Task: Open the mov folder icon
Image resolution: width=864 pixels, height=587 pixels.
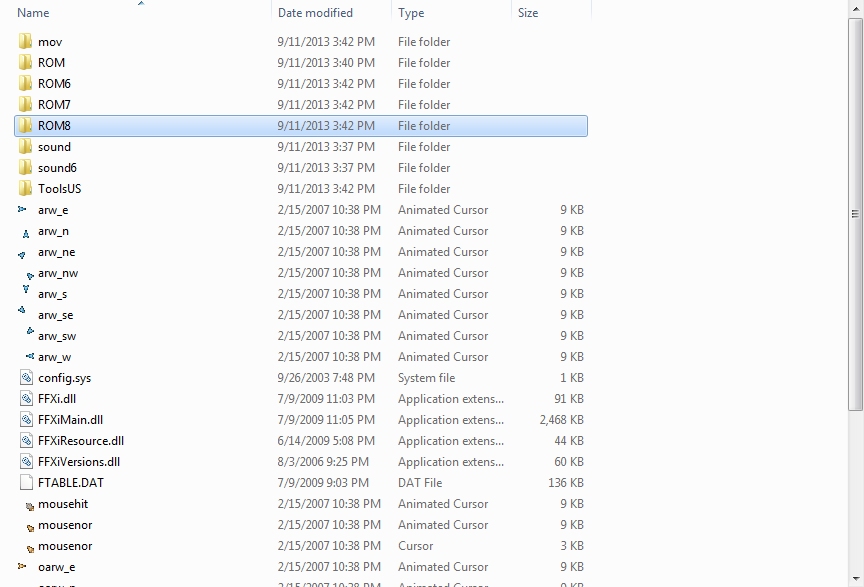Action: pyautogui.click(x=26, y=42)
